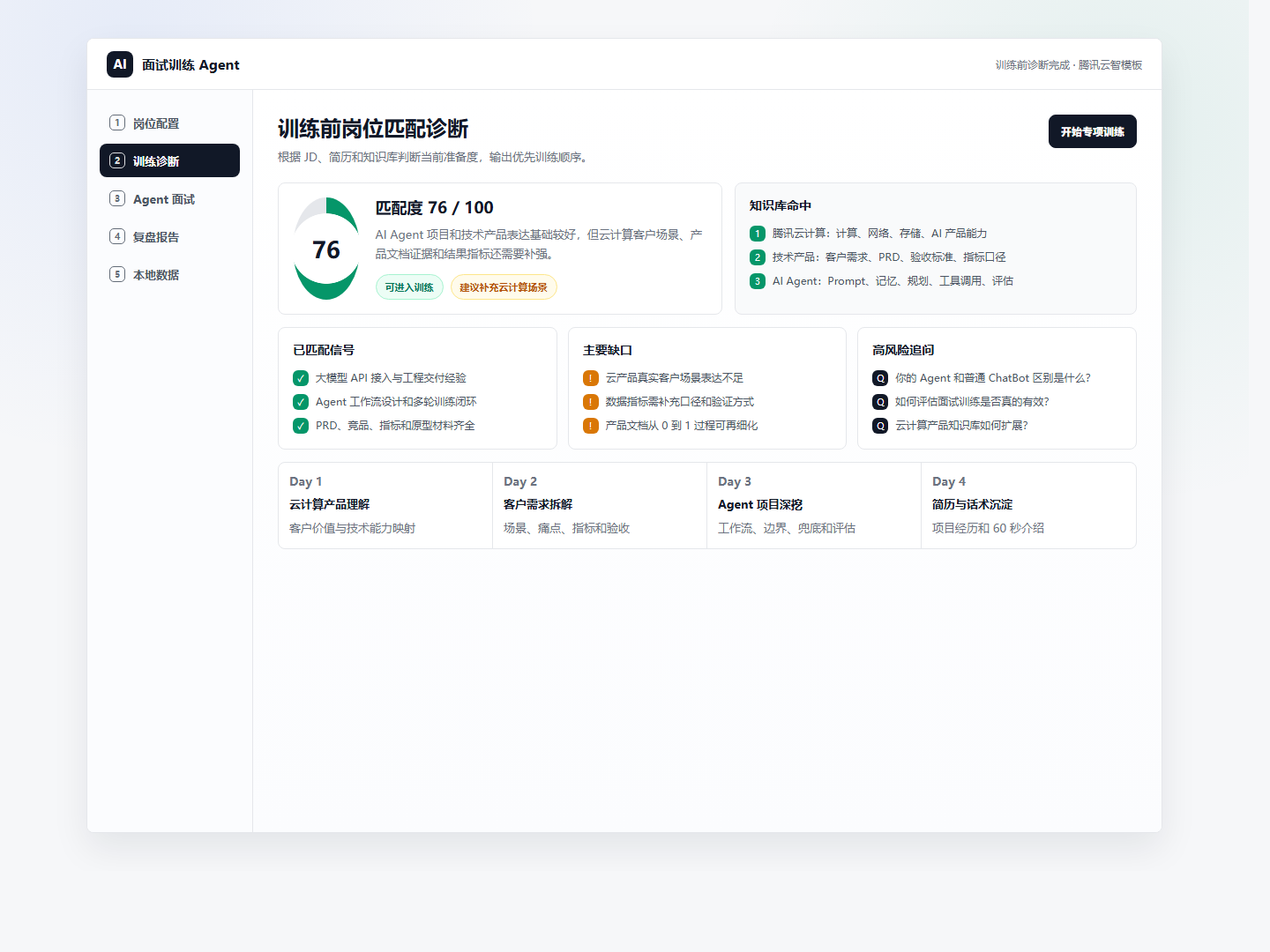1270x952 pixels.
Task: Click warning icon for 产品文档从 0 到 1
Action: tap(591, 426)
